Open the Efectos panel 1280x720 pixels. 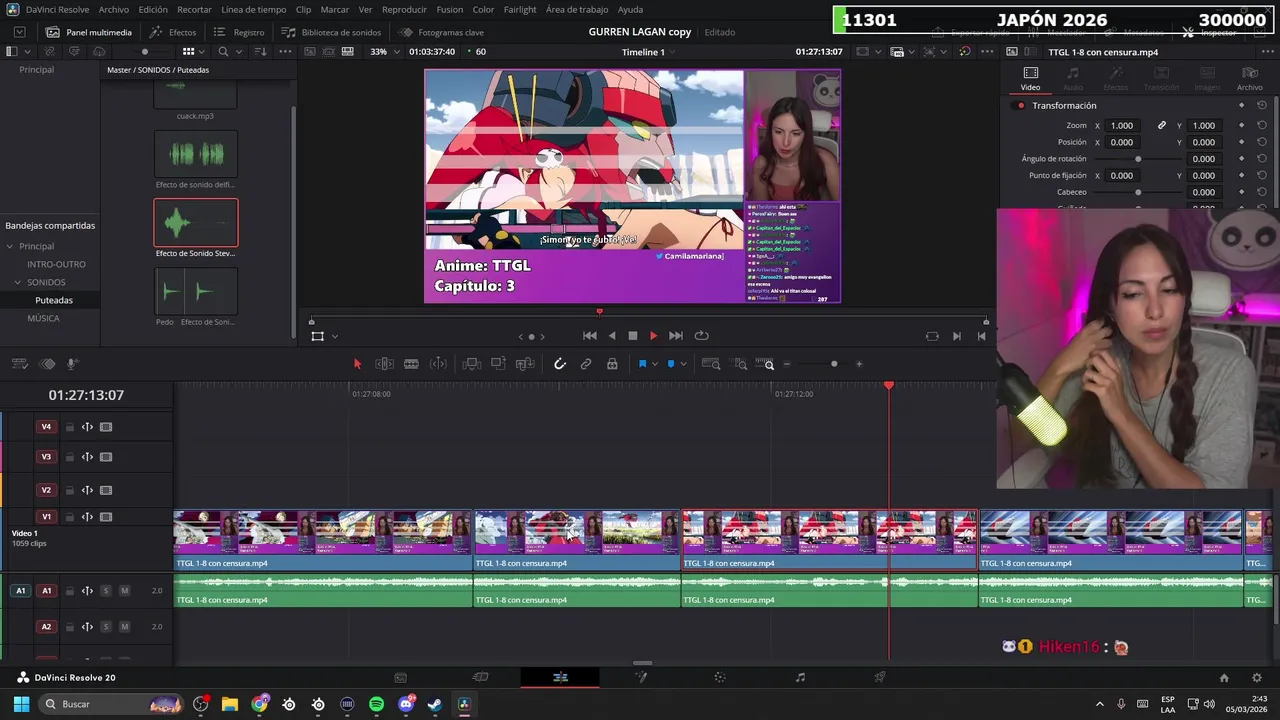pyautogui.click(x=173, y=32)
